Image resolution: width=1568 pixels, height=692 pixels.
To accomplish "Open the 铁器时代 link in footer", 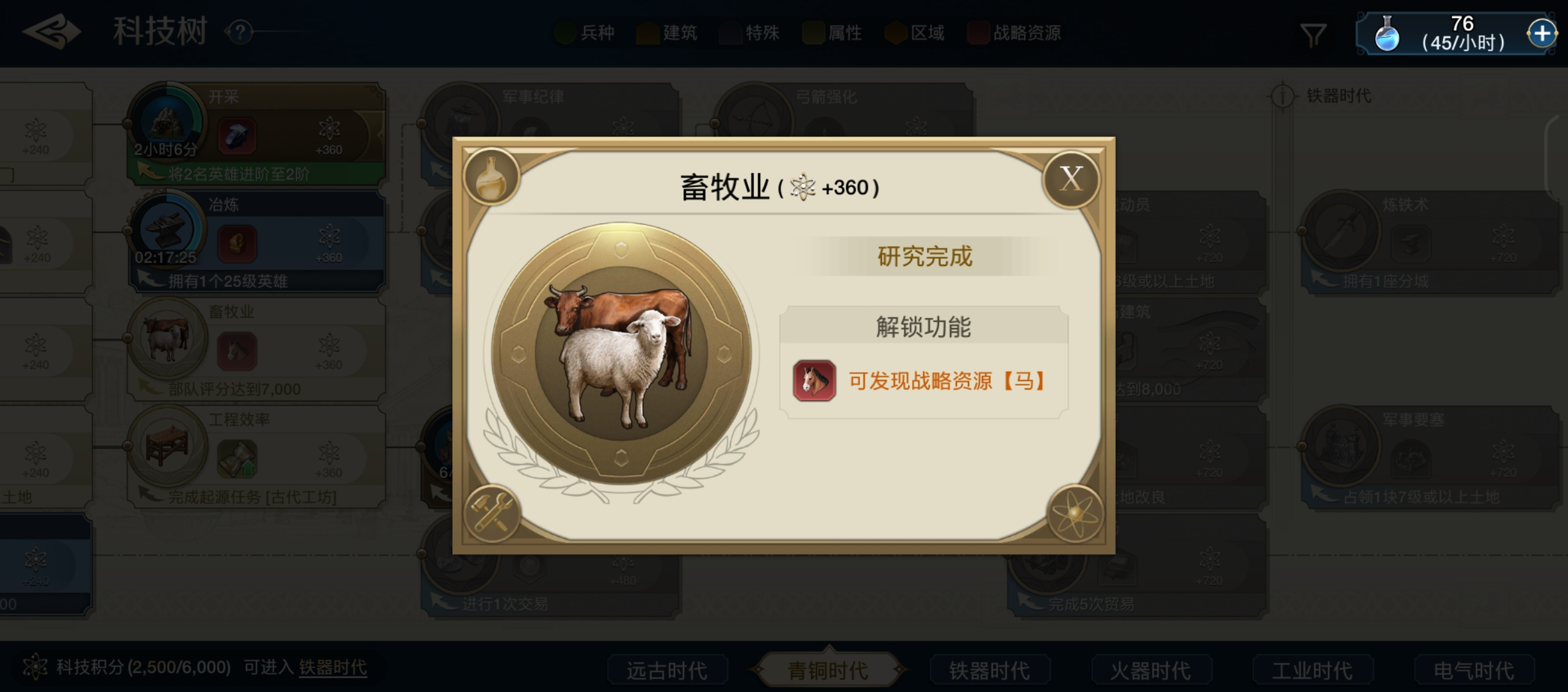I will [333, 668].
